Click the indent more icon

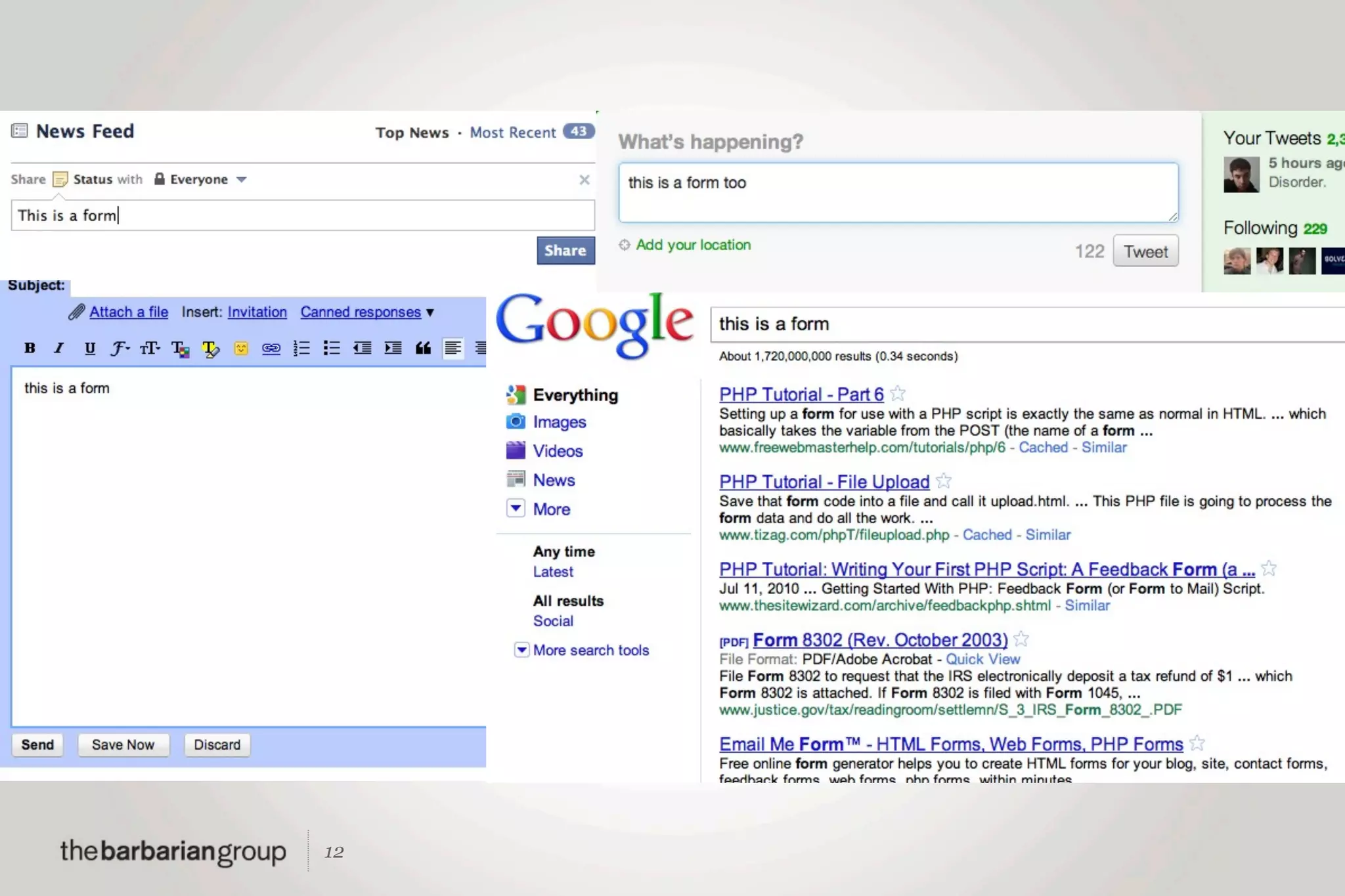[393, 348]
